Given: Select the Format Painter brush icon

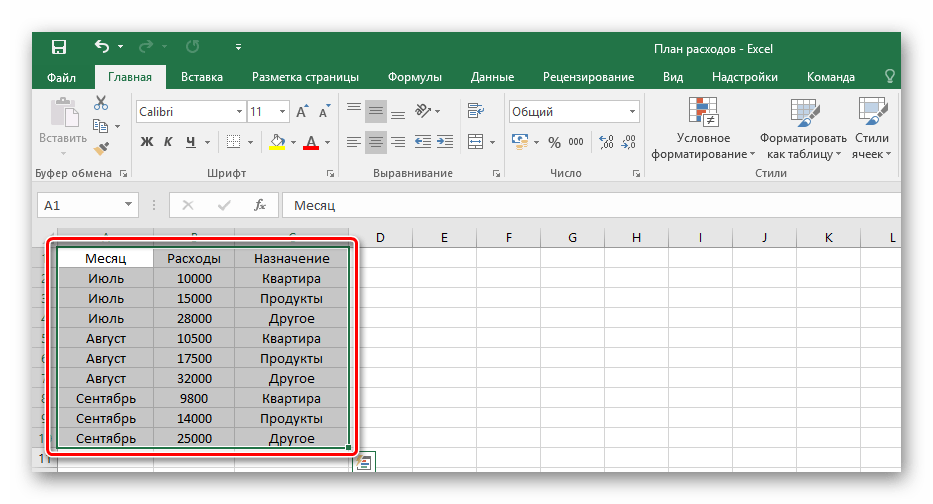Looking at the screenshot, I should [x=101, y=148].
